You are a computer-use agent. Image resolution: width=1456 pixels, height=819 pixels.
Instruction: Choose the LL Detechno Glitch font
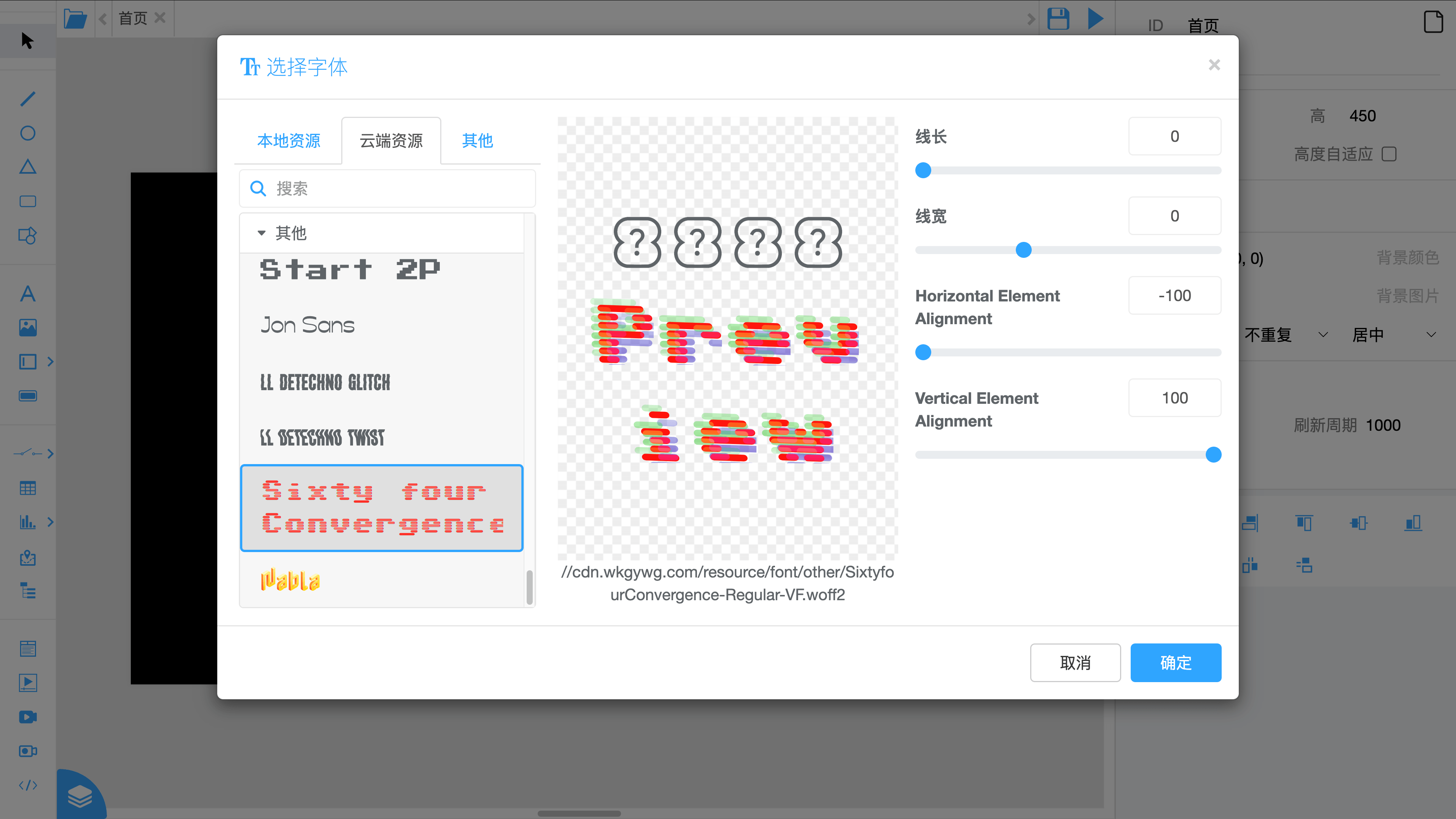pyautogui.click(x=381, y=382)
